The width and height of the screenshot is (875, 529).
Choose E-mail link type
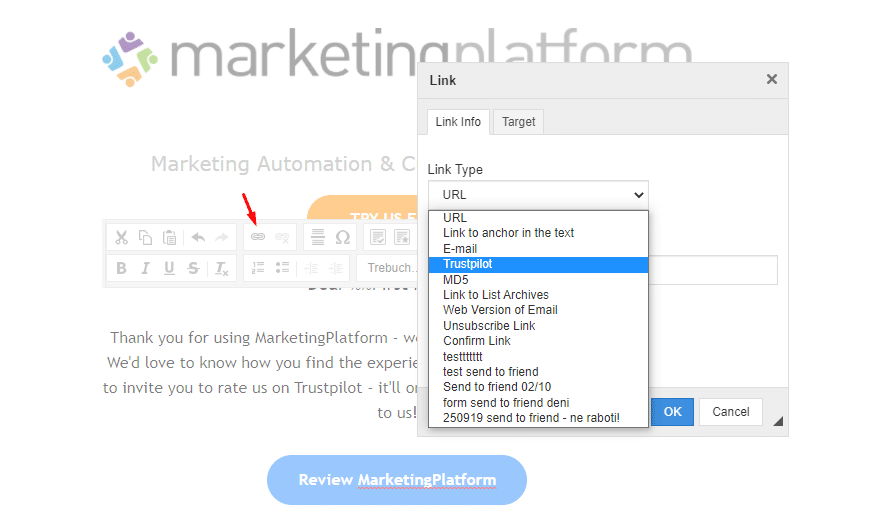click(x=538, y=249)
